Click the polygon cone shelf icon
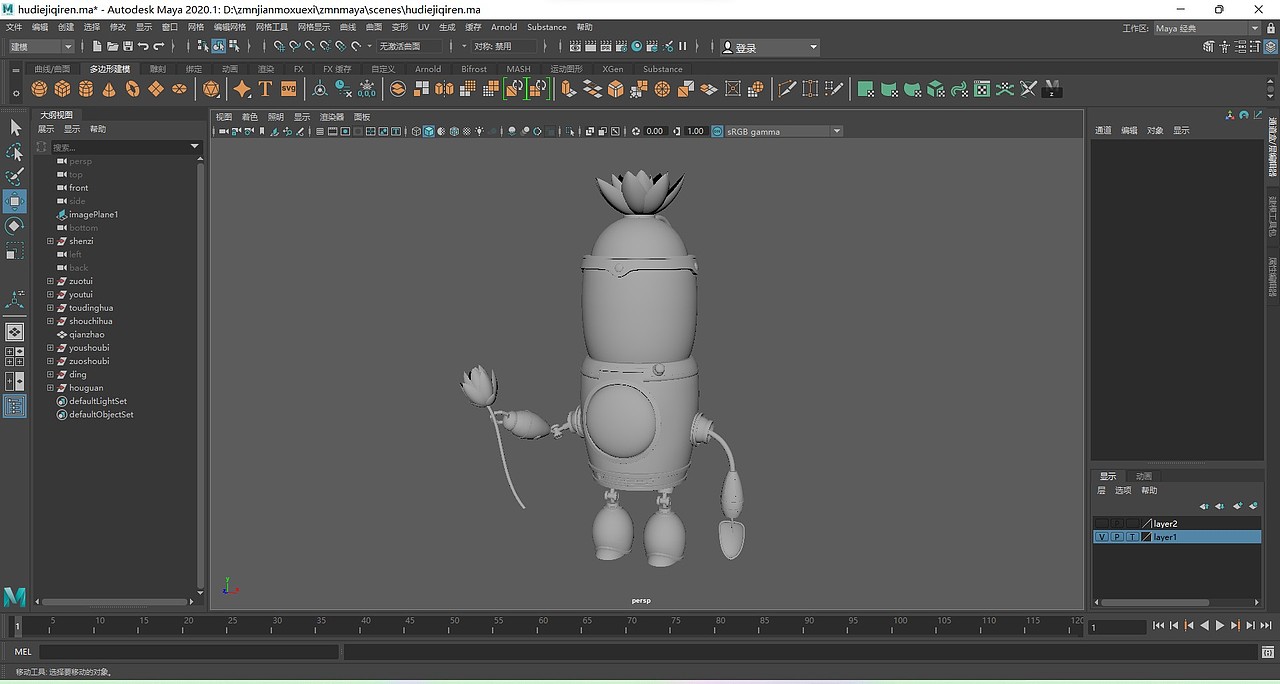The width and height of the screenshot is (1280, 684). [x=109, y=89]
